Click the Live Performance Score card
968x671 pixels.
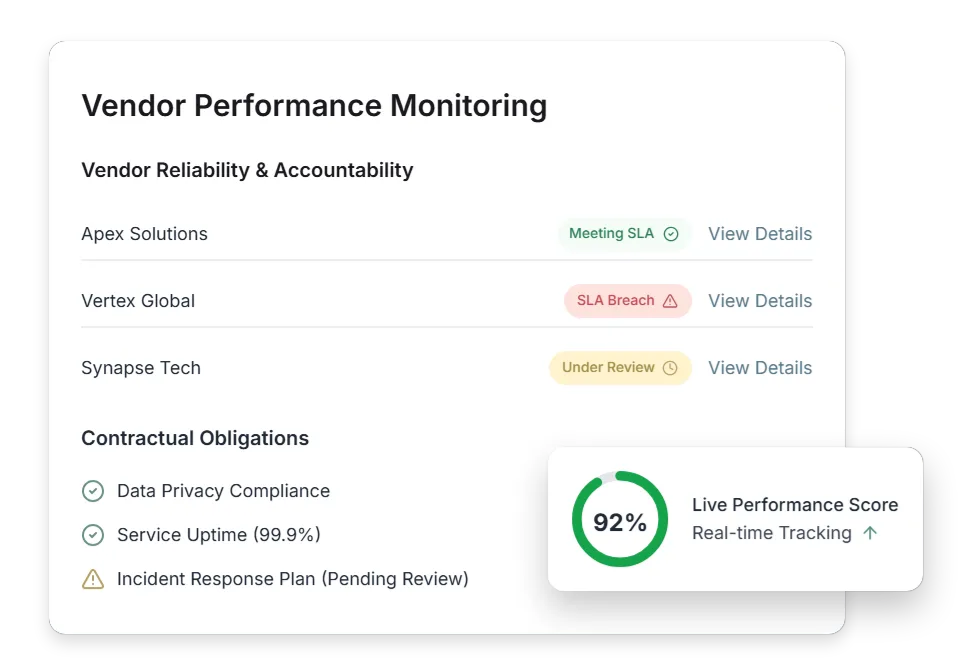coord(735,518)
